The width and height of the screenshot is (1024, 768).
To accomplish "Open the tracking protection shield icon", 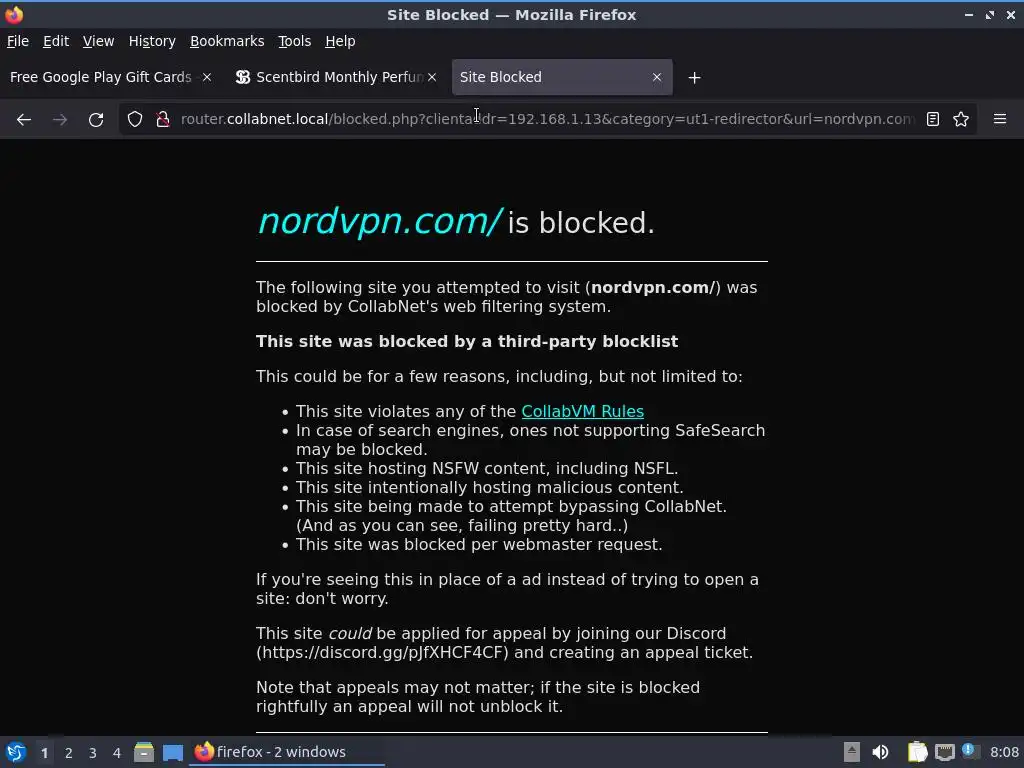I will (135, 120).
